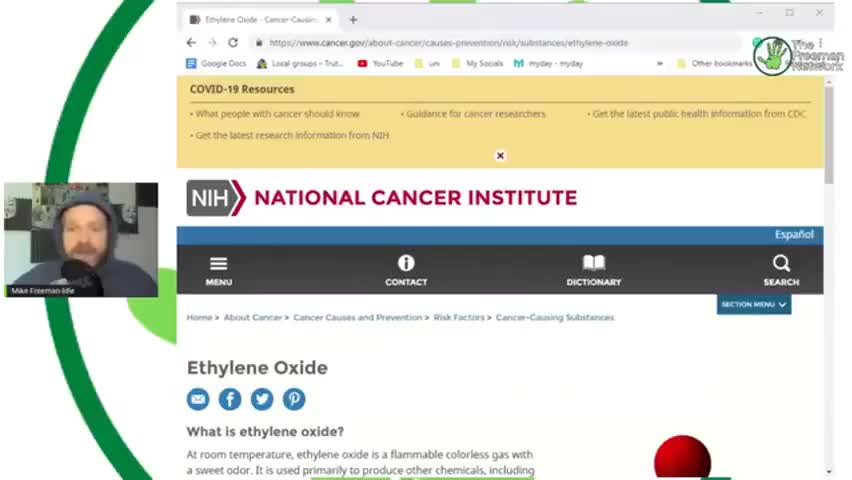The image size is (852, 480).
Task: Open 'Guidance for cancer researchers' link
Action: point(475,114)
